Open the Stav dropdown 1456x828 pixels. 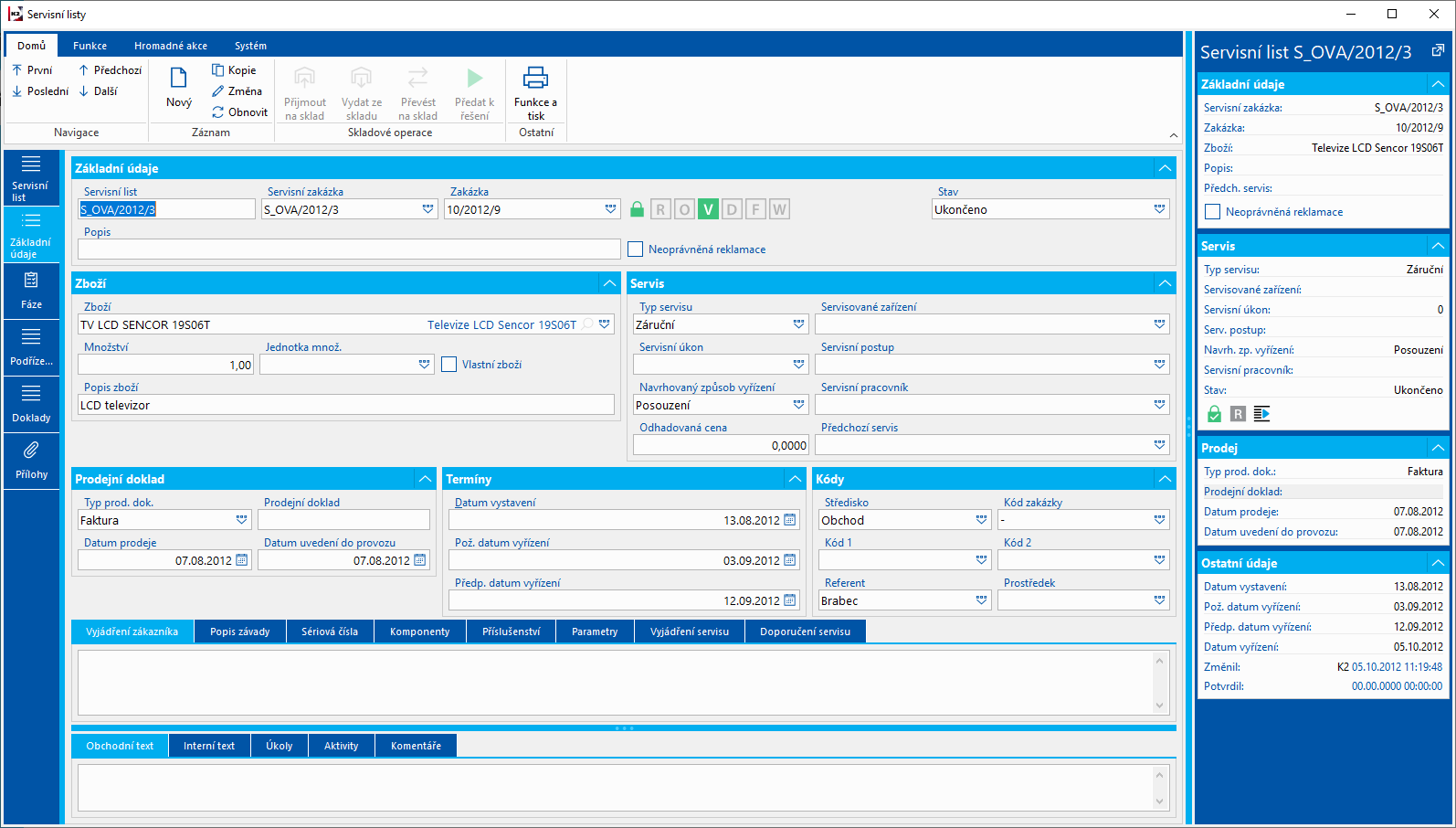click(x=1159, y=209)
